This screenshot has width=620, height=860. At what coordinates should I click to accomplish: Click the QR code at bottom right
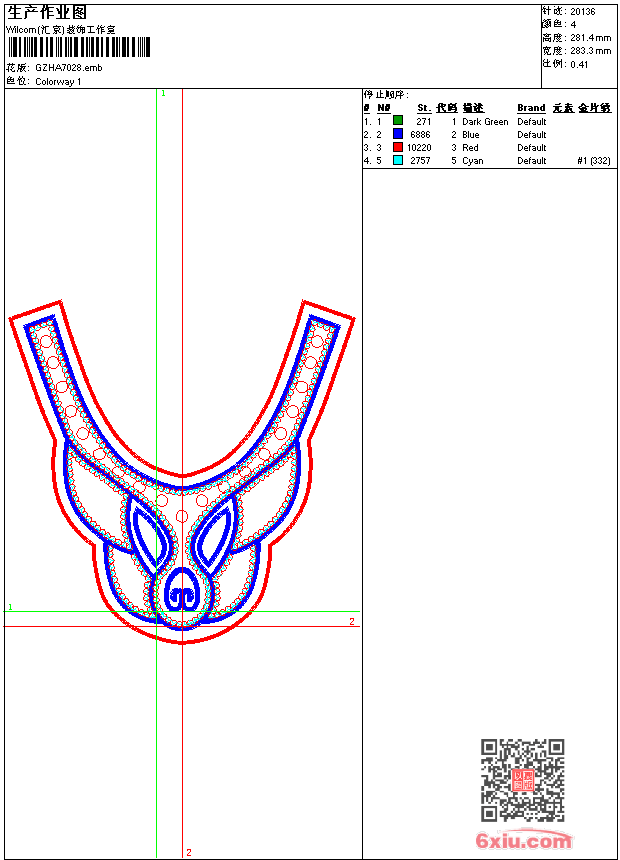522,780
